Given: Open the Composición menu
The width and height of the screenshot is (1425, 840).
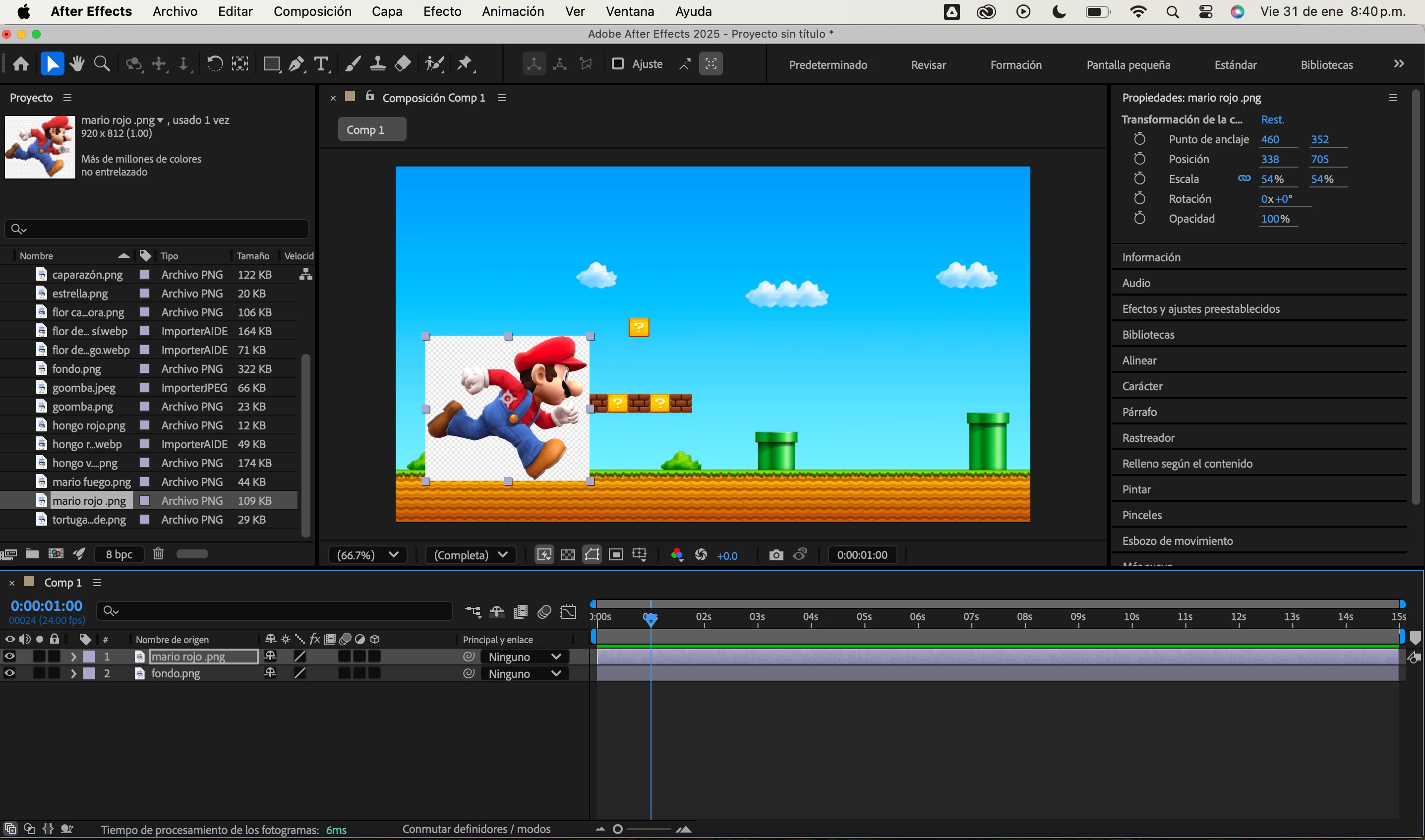Looking at the screenshot, I should coord(312,11).
